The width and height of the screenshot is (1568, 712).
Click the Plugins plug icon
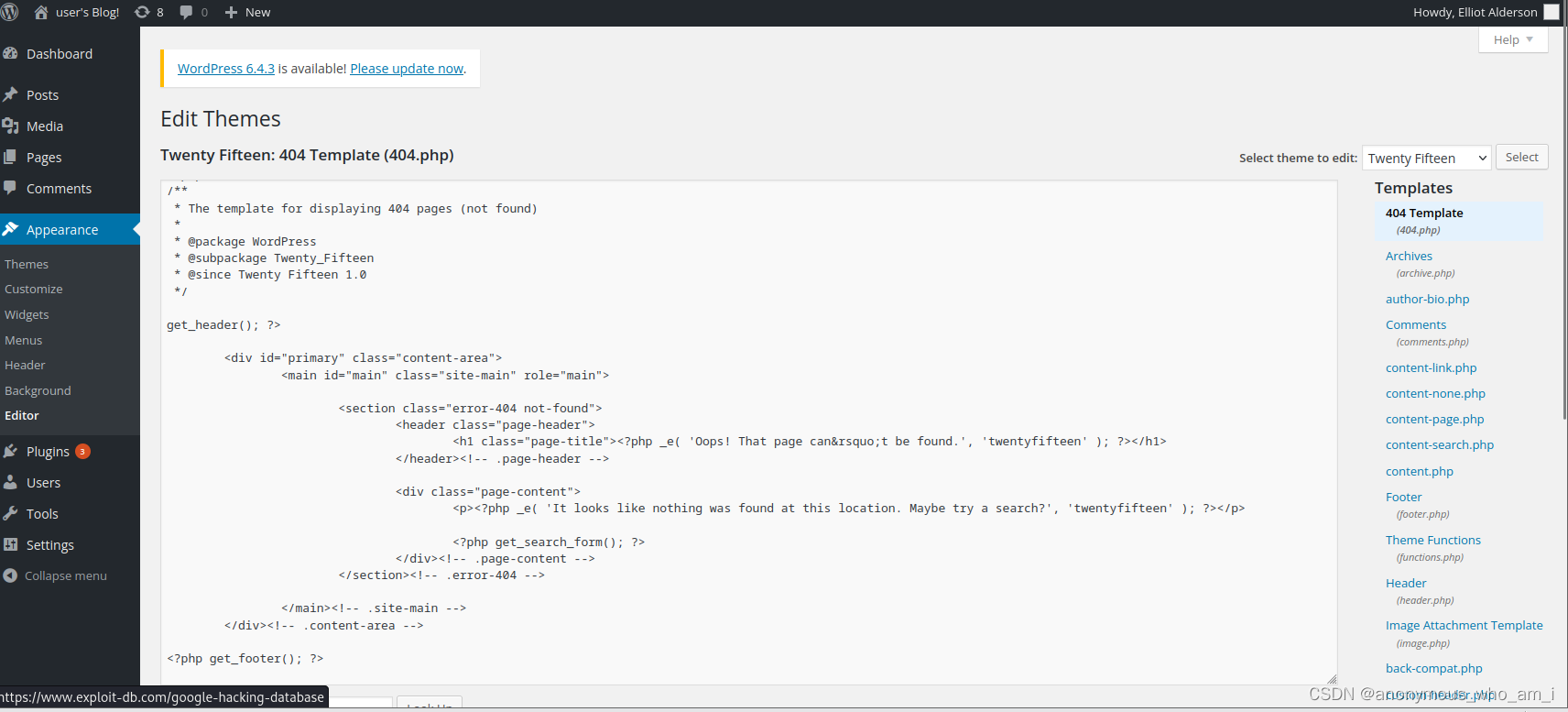pos(10,451)
